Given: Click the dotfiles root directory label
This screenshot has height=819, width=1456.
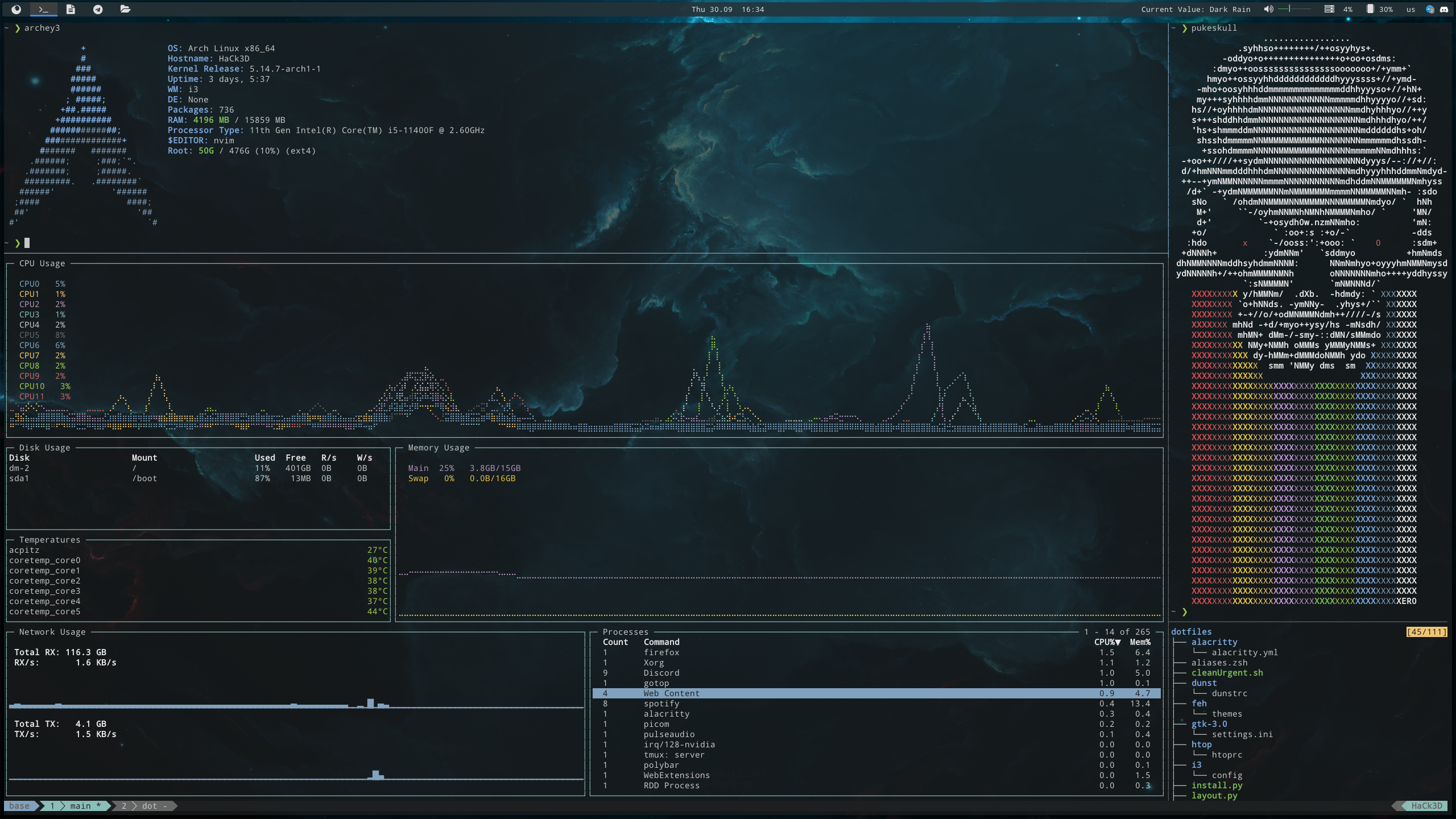Looking at the screenshot, I should pyautogui.click(x=1191, y=632).
